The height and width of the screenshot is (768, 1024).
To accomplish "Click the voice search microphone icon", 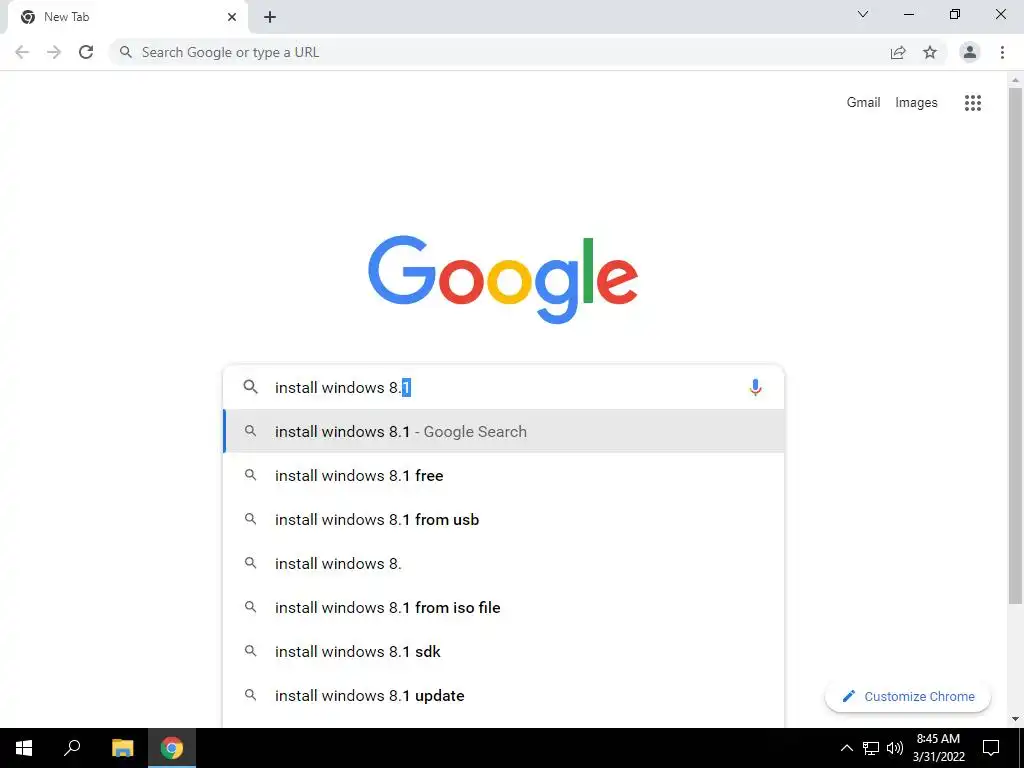I will coord(755,387).
